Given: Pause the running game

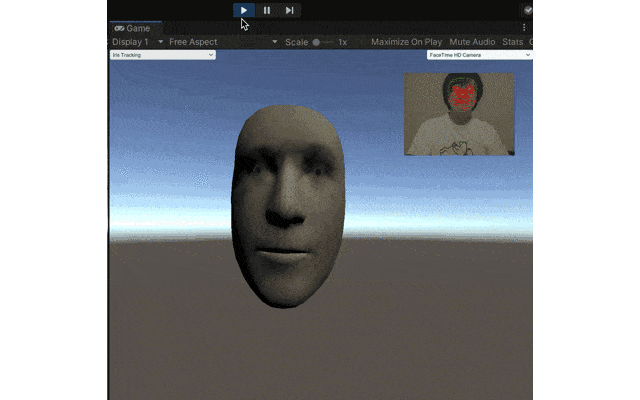Looking at the screenshot, I should (267, 10).
